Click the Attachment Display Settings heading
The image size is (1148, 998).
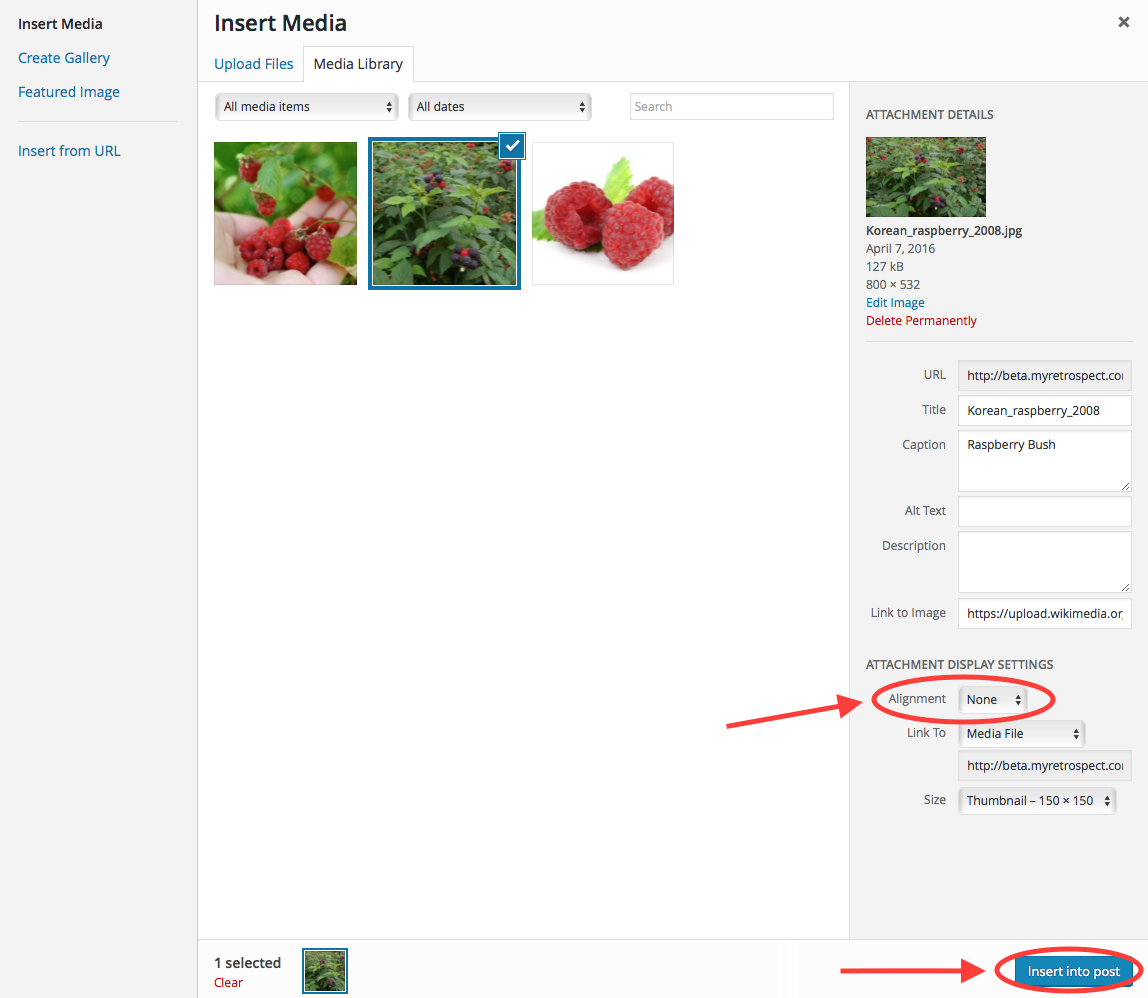pos(959,665)
